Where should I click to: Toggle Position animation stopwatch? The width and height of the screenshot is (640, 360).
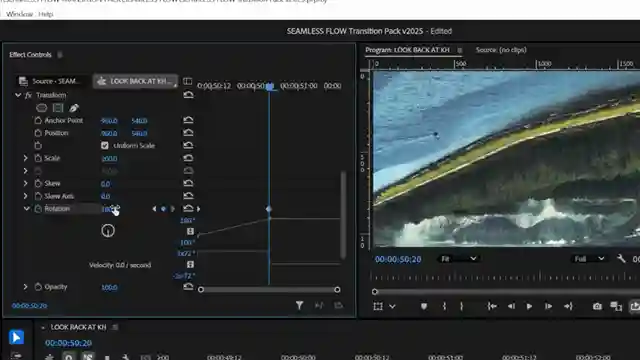(38, 133)
